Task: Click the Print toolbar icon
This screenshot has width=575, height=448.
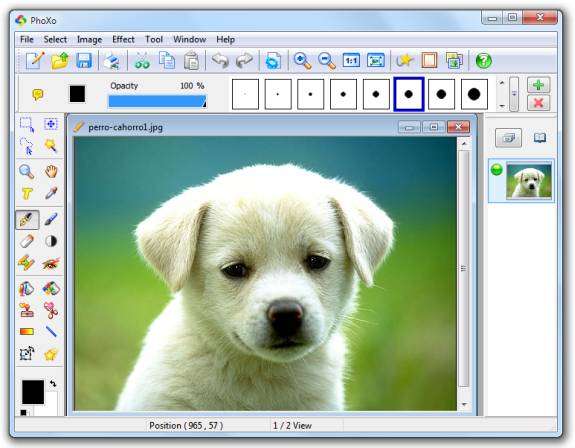Action: [111, 60]
